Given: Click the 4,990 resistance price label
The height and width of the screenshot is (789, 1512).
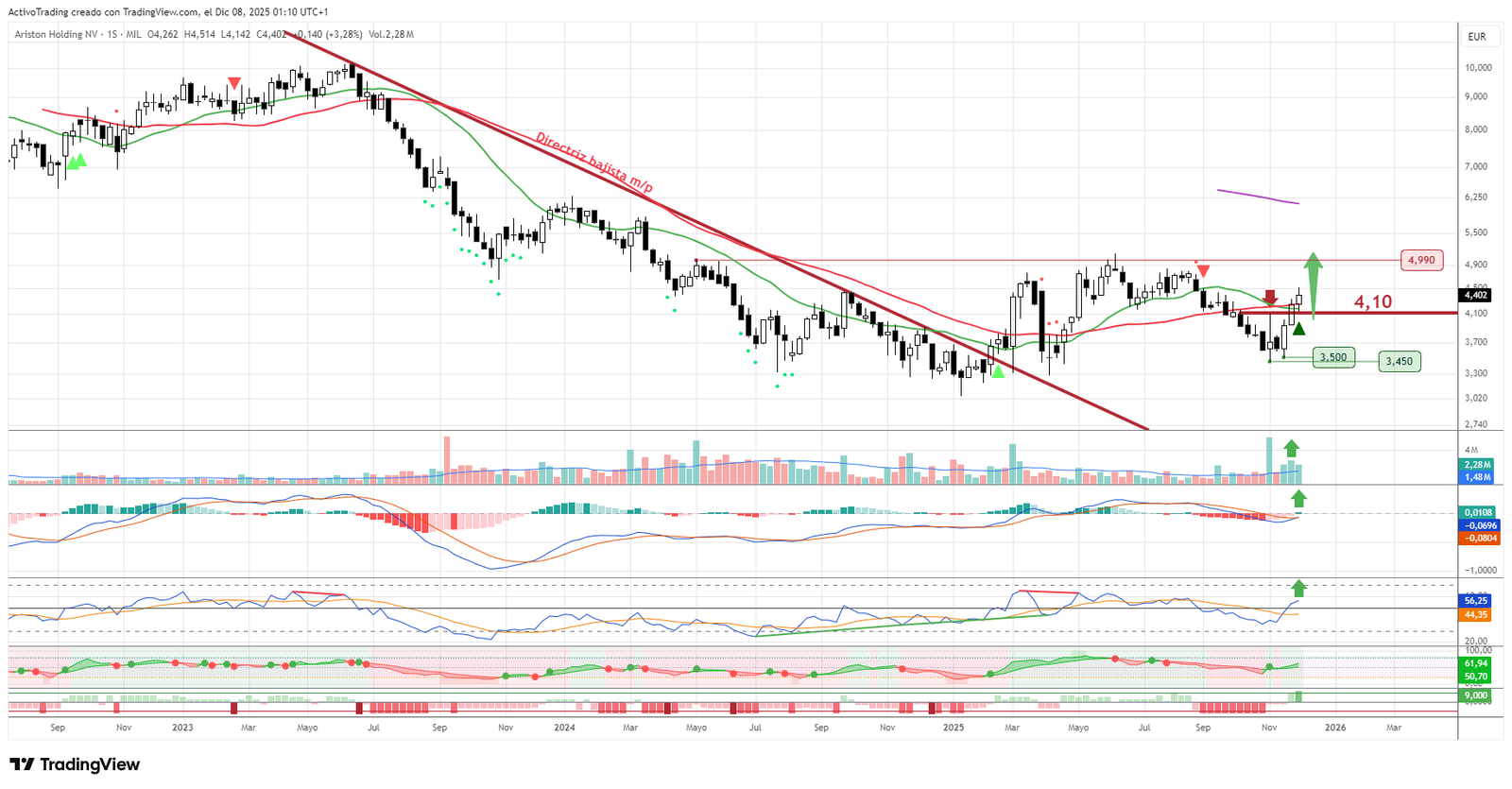Looking at the screenshot, I should click(1420, 260).
